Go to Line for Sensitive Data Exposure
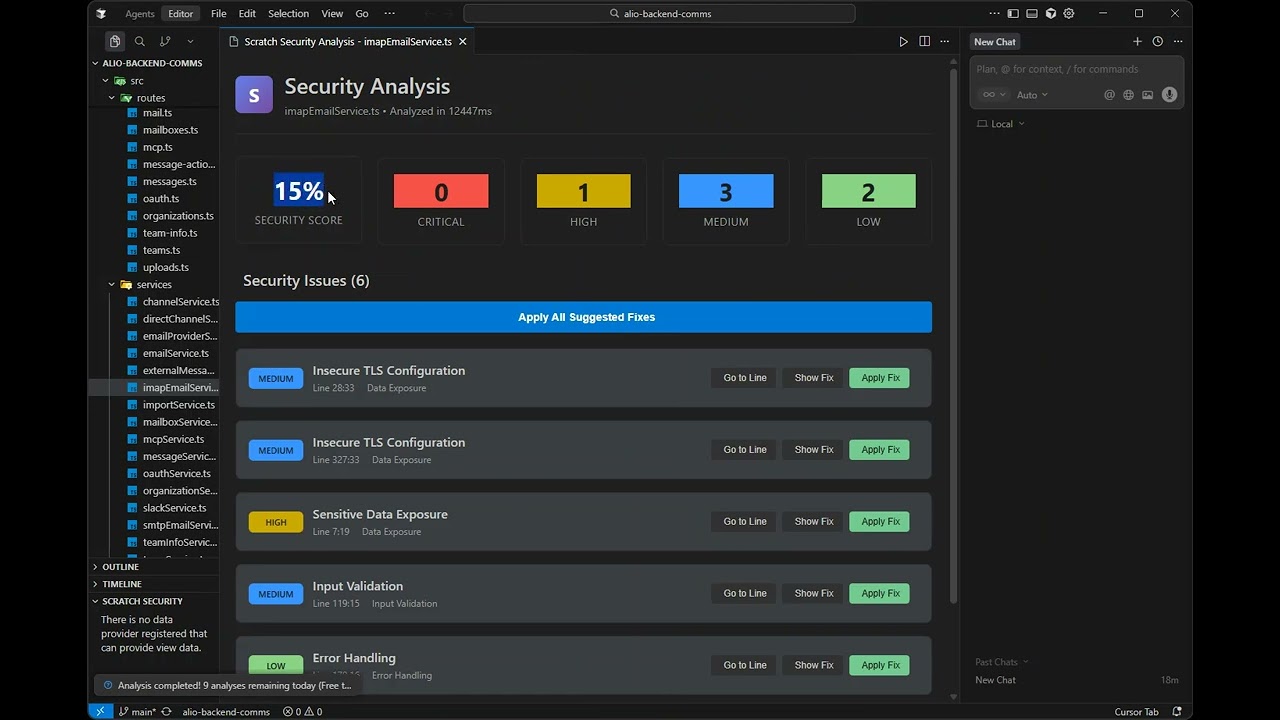Viewport: 1280px width, 720px height. 745,521
